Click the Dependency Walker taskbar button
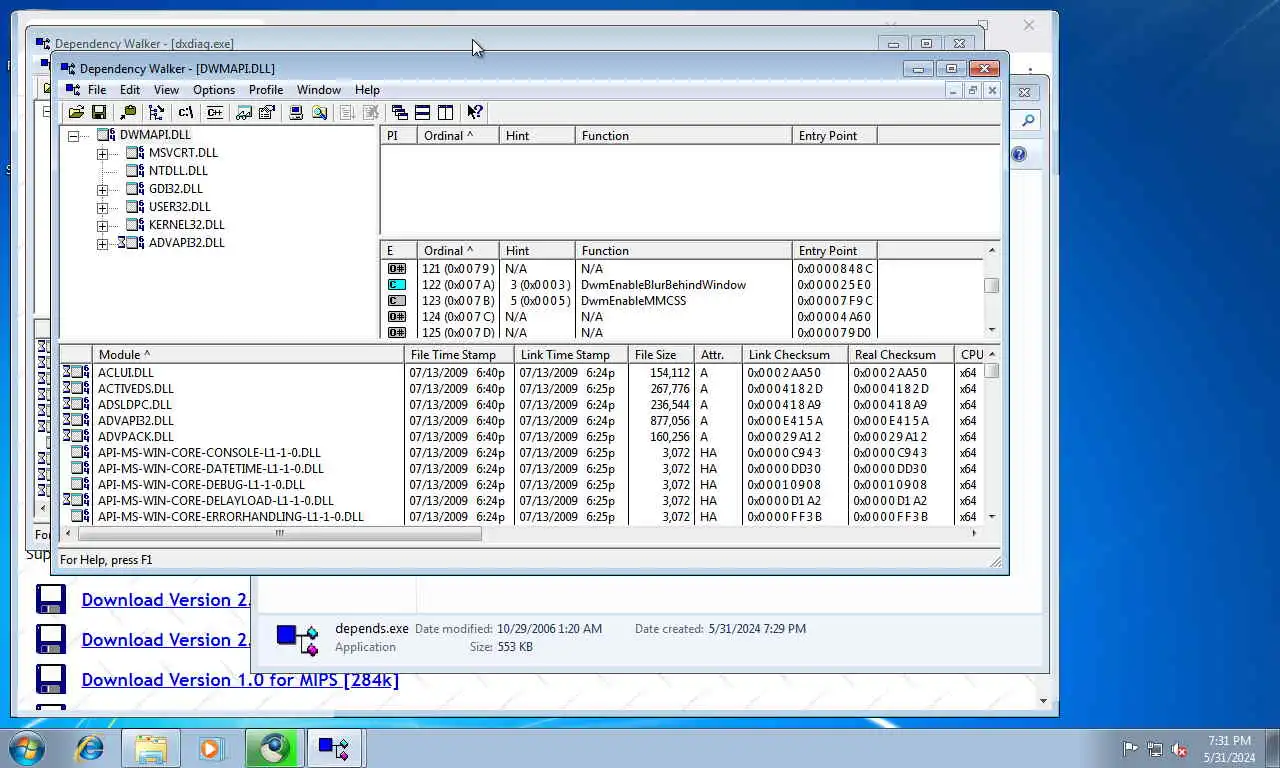The image size is (1280, 768). coord(334,748)
